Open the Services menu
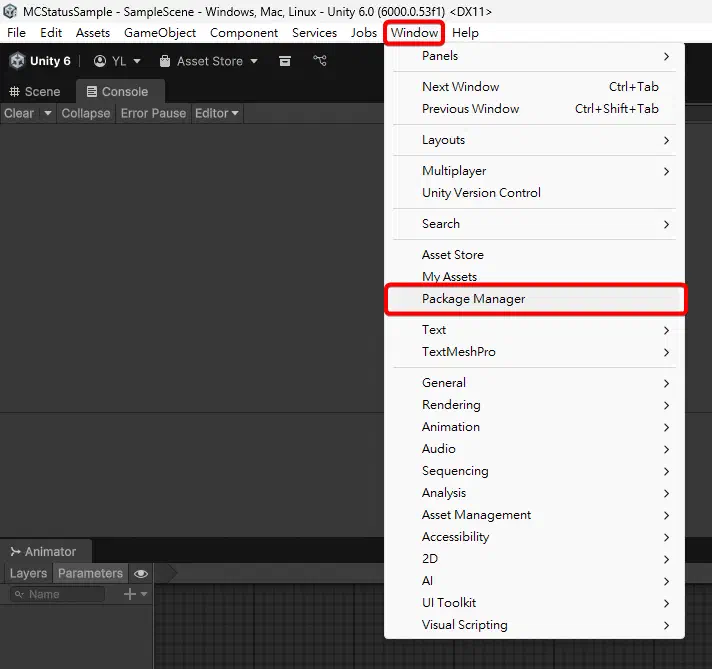 (x=314, y=33)
